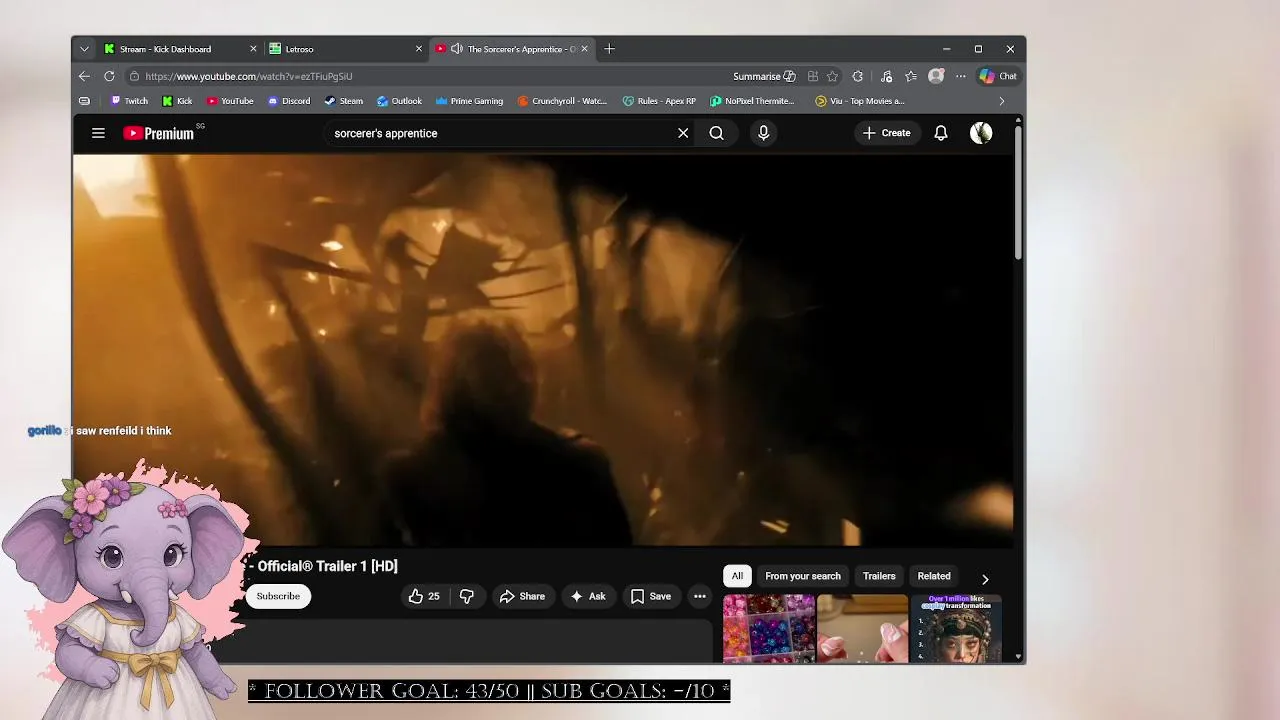Open YouTube notifications bell
The height and width of the screenshot is (720, 1280).
[x=941, y=133]
